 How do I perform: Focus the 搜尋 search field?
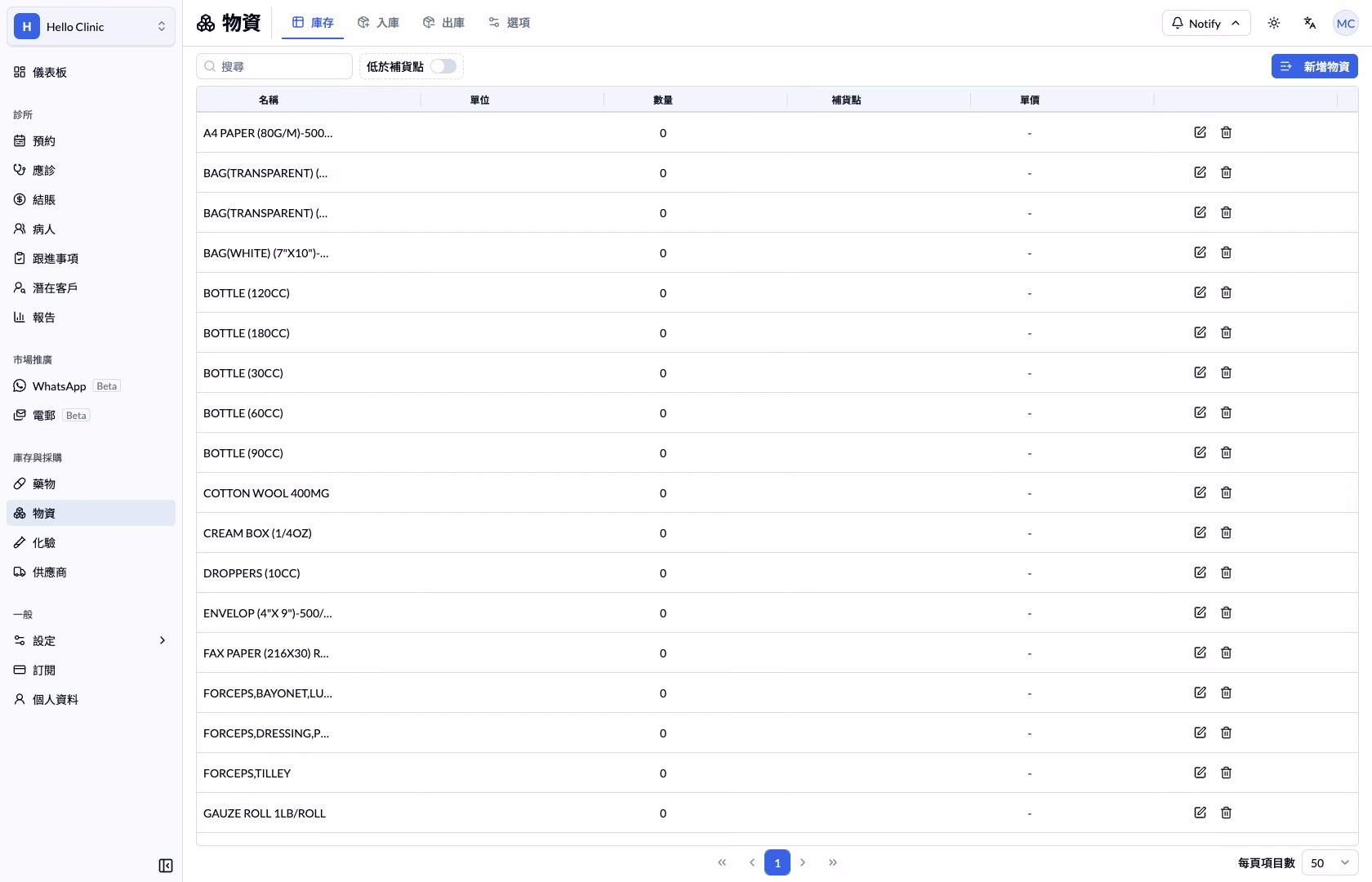tap(274, 66)
